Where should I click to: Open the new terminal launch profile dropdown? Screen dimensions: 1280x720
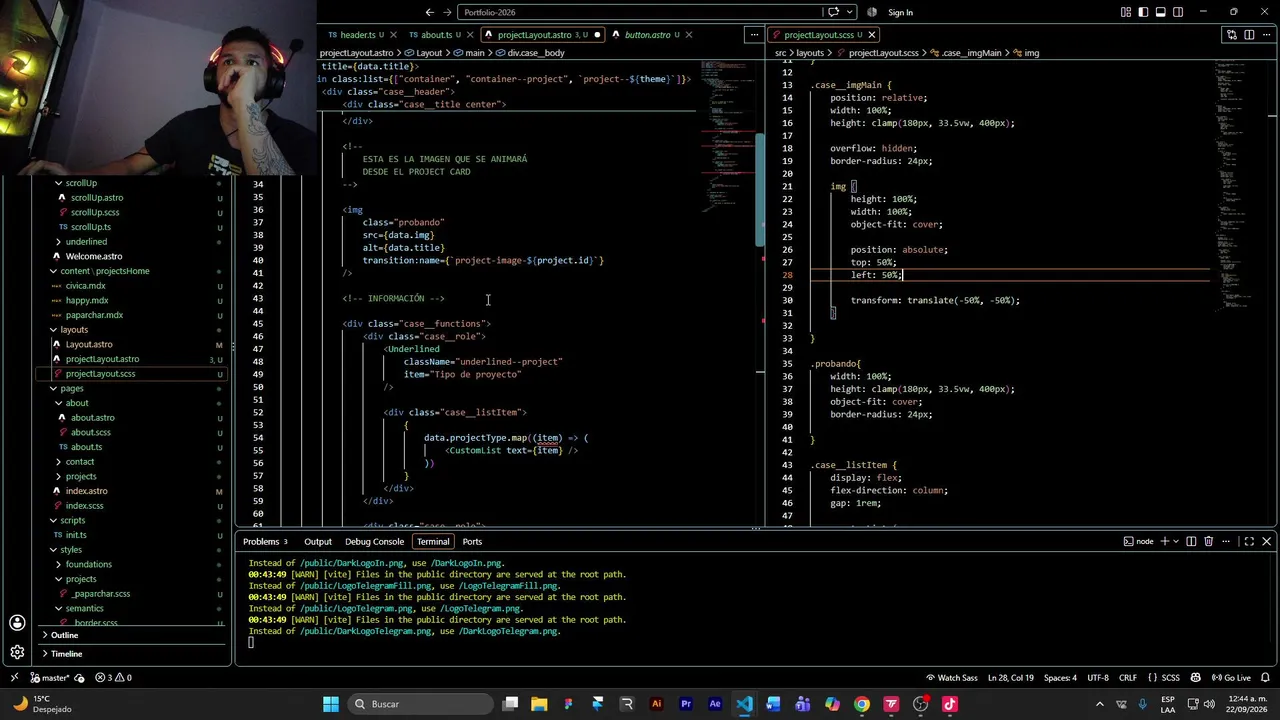coord(1177,541)
